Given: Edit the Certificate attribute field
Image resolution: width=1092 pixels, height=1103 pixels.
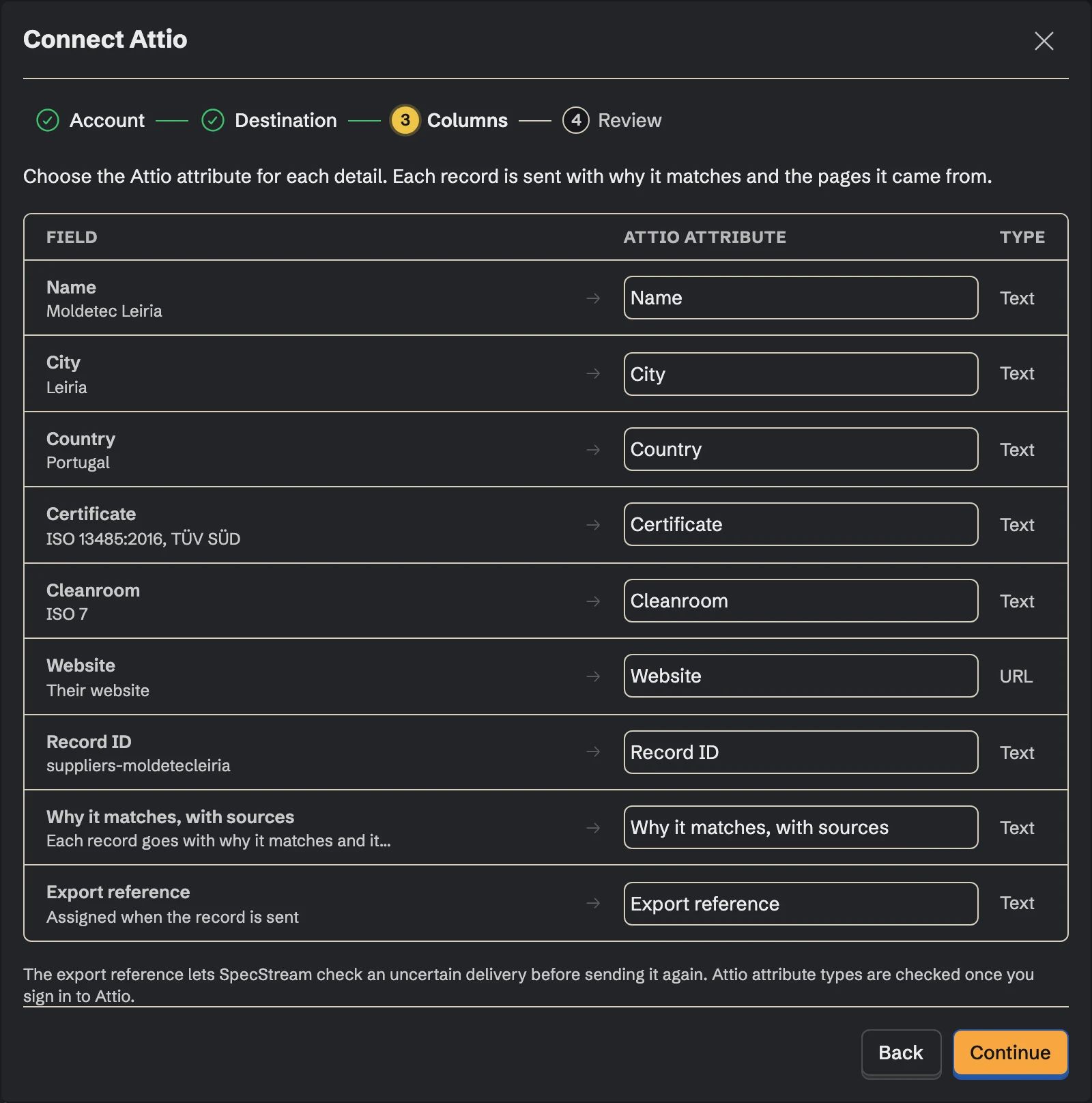Looking at the screenshot, I should [801, 524].
